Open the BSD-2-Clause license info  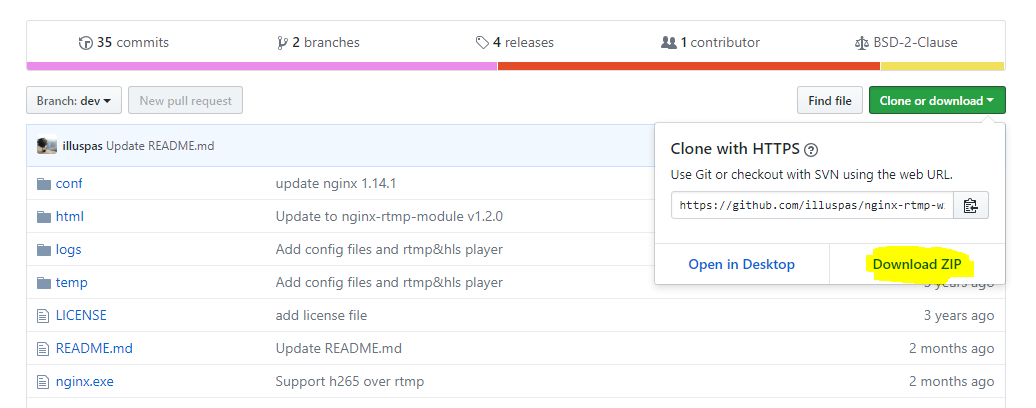tap(906, 42)
